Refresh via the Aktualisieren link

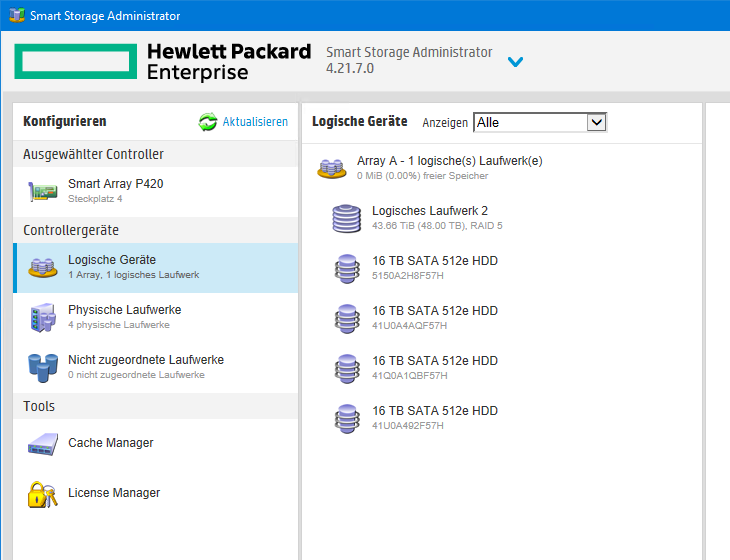point(255,122)
